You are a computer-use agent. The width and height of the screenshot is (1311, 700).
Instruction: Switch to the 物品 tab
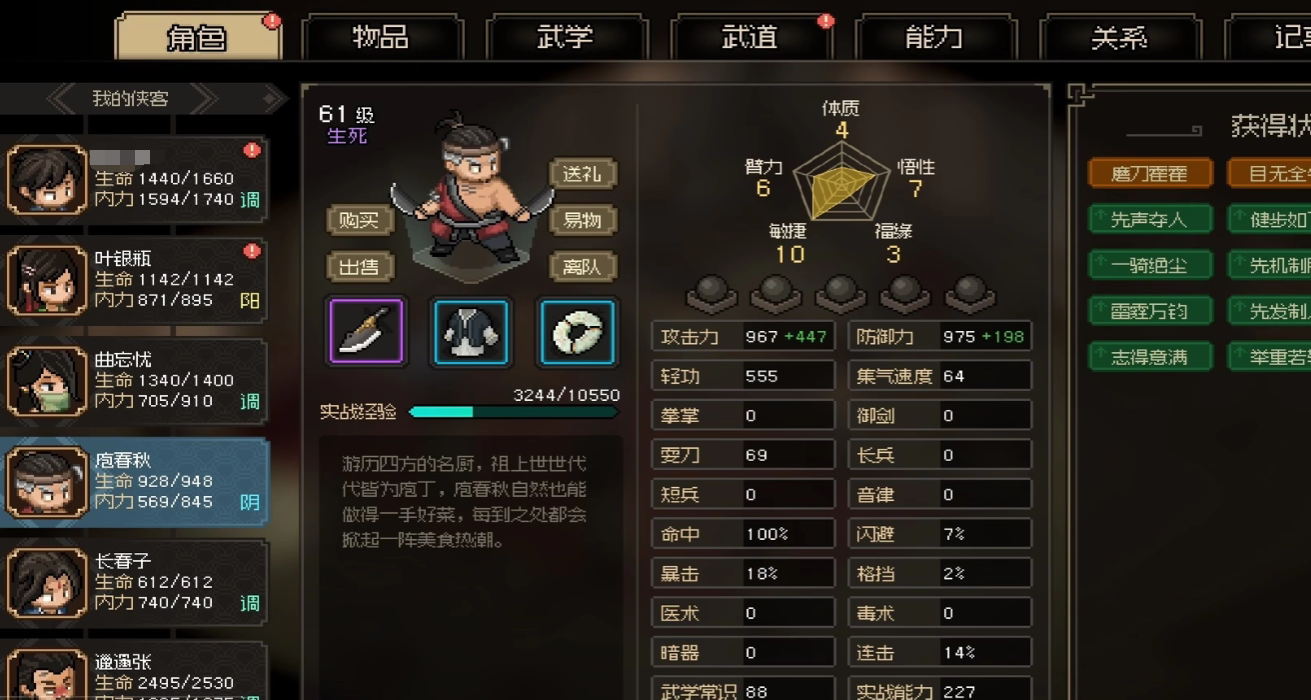[x=381, y=38]
